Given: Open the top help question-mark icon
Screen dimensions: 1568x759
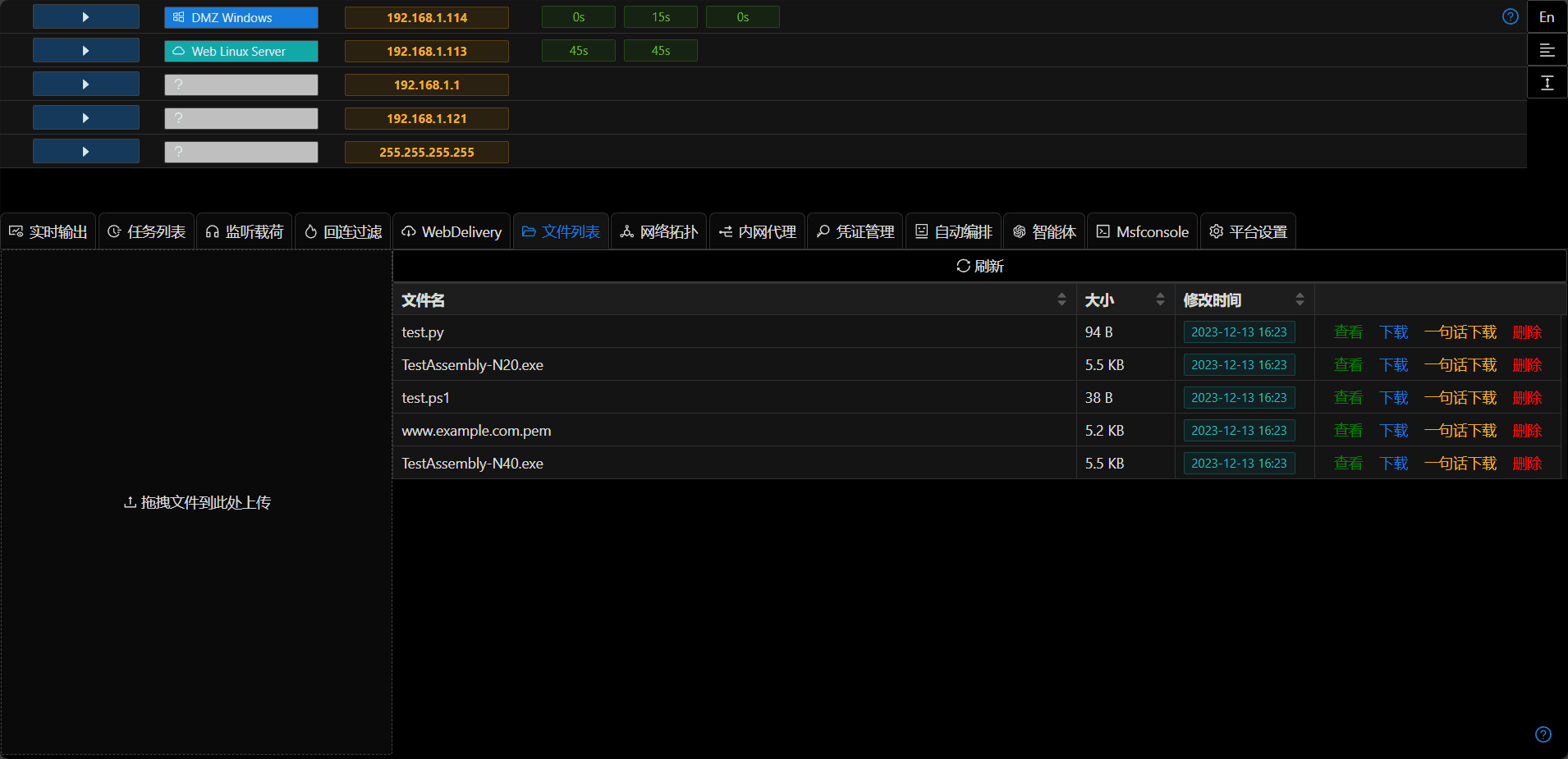Looking at the screenshot, I should click(x=1510, y=16).
